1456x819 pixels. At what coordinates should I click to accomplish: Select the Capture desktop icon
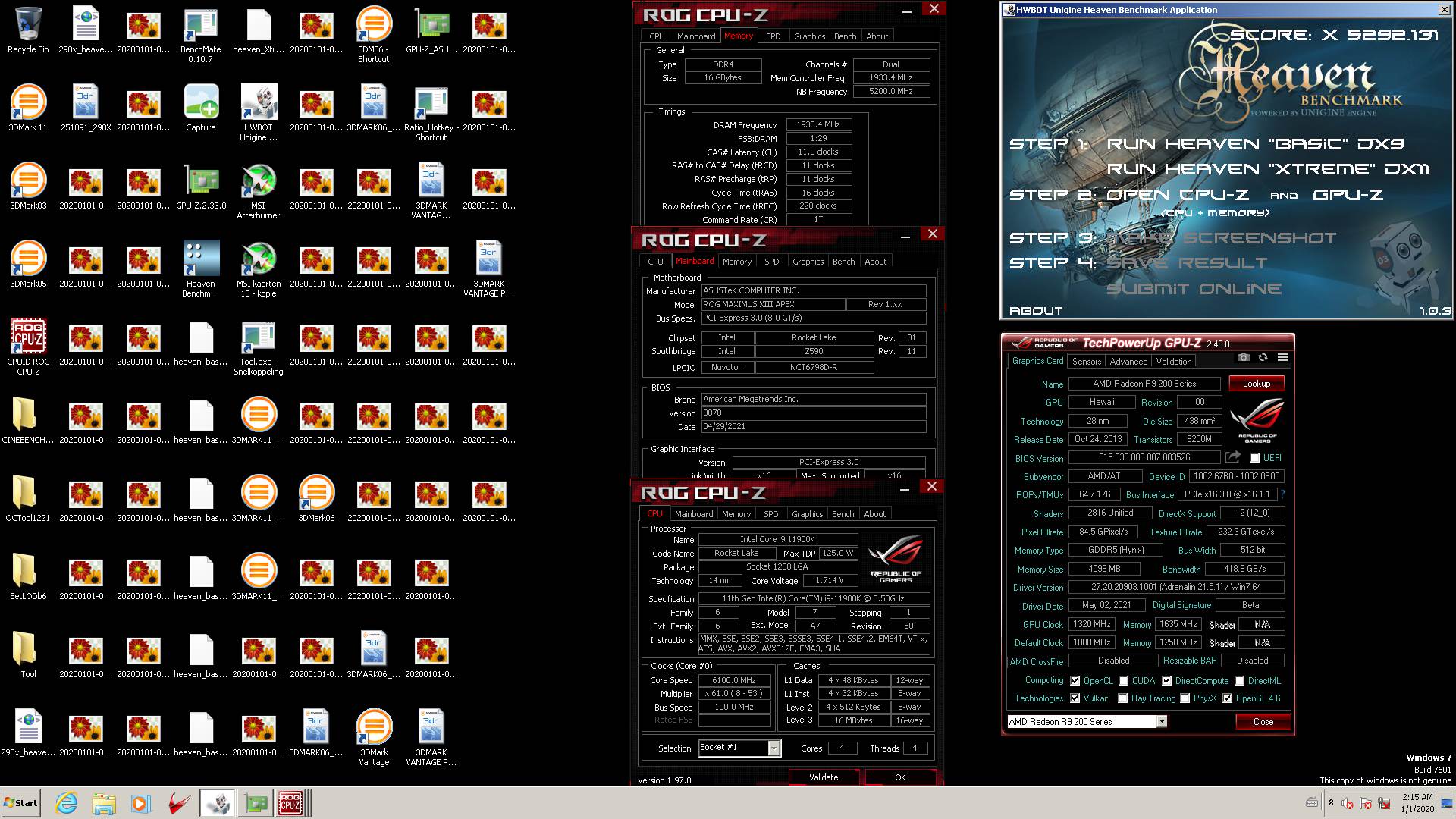[x=201, y=108]
